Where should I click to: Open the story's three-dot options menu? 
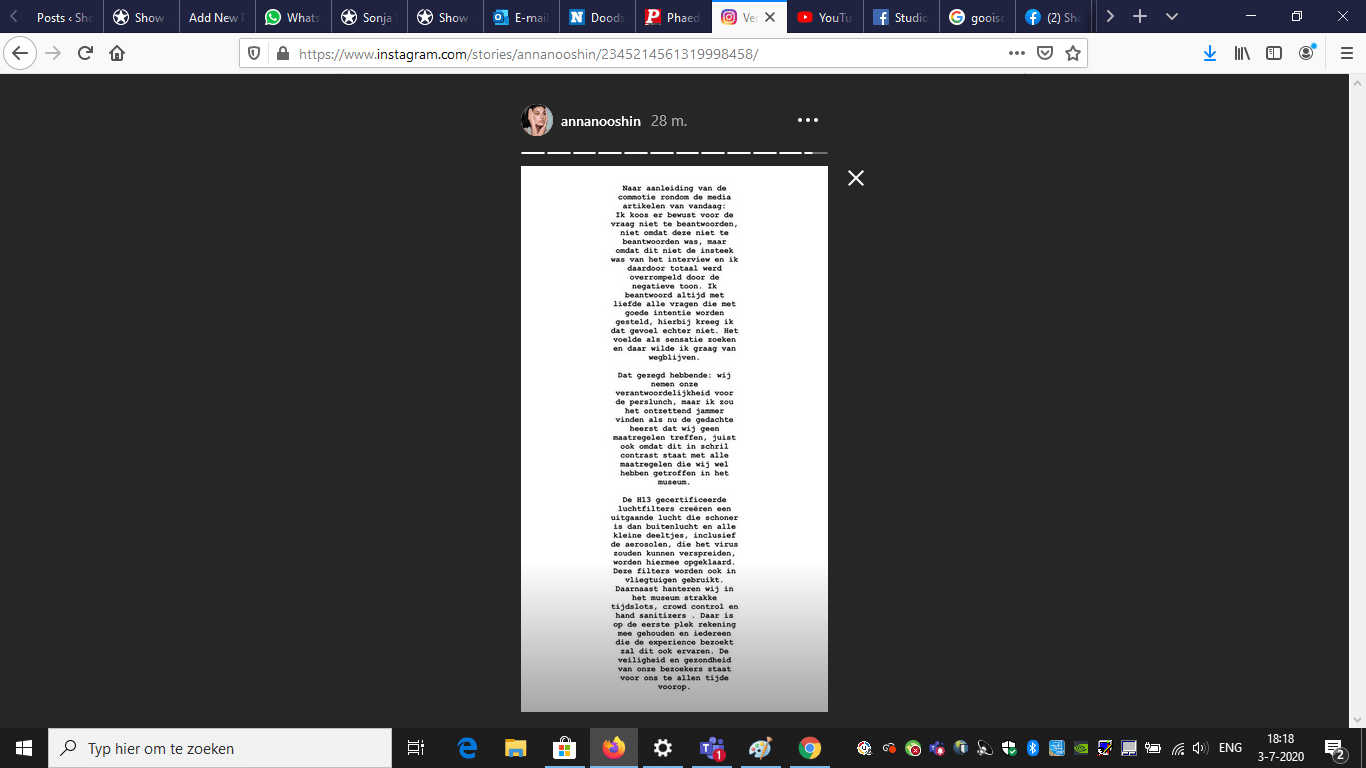(x=808, y=120)
